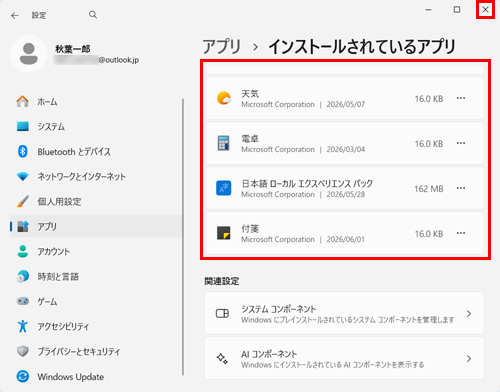Open ネットワークとインターネット settings

[x=96, y=176]
